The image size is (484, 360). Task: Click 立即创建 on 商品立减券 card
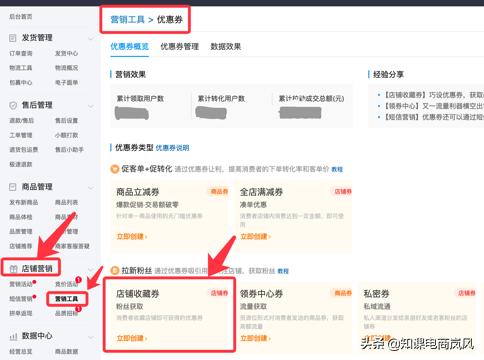(132, 237)
